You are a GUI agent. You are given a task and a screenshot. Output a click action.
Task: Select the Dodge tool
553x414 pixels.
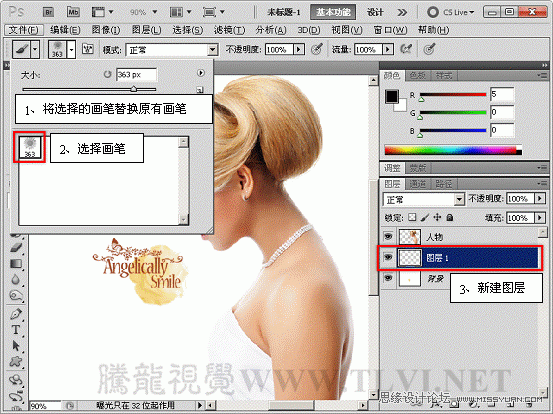pyautogui.click(x=16, y=296)
